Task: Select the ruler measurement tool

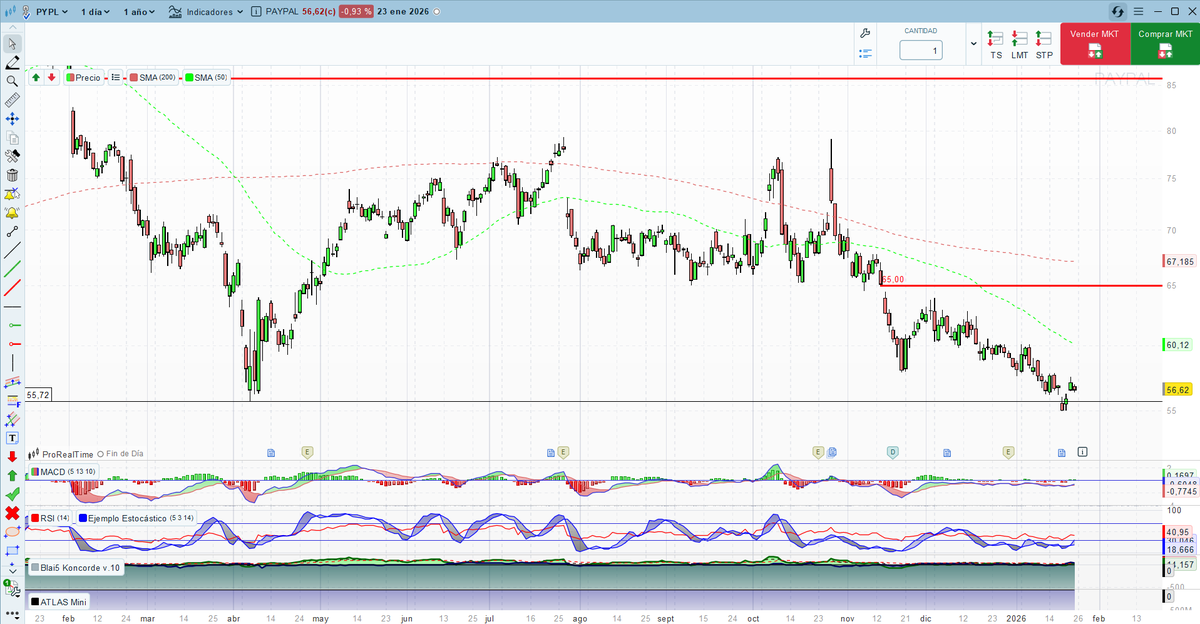Action: (12, 100)
